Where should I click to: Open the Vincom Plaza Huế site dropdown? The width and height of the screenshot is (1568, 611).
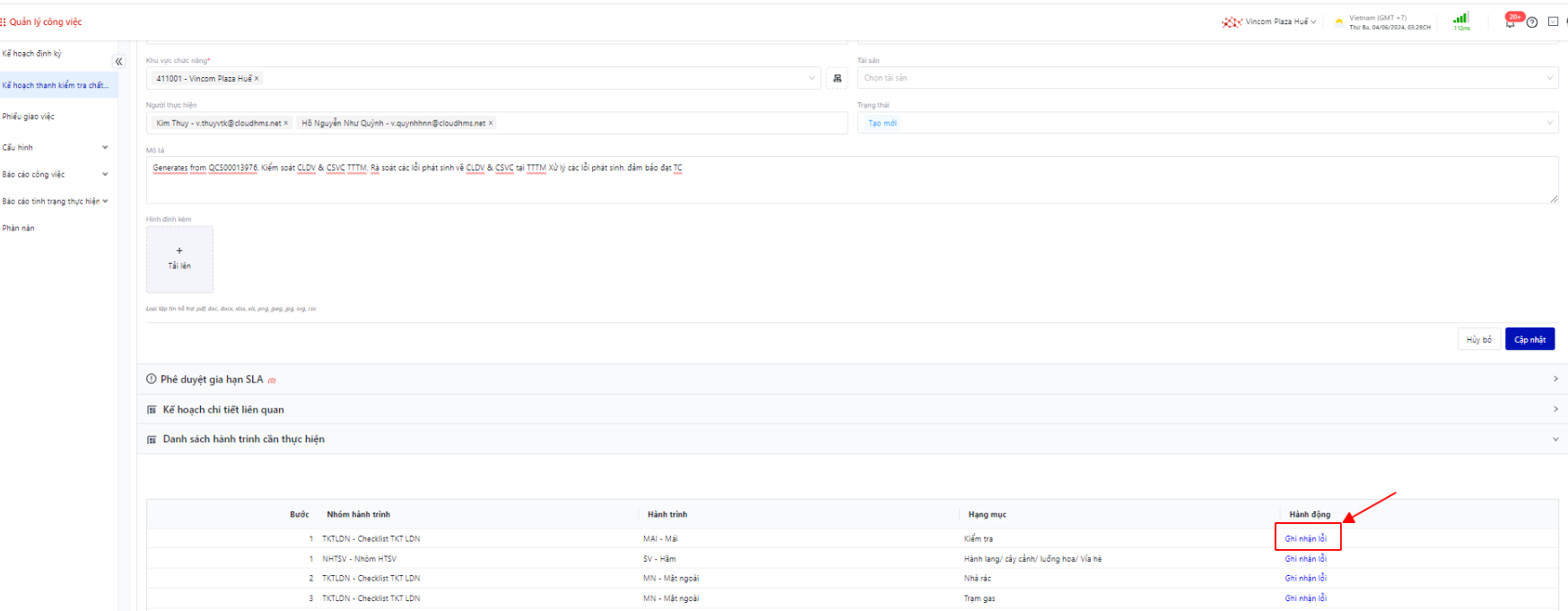[x=1274, y=22]
